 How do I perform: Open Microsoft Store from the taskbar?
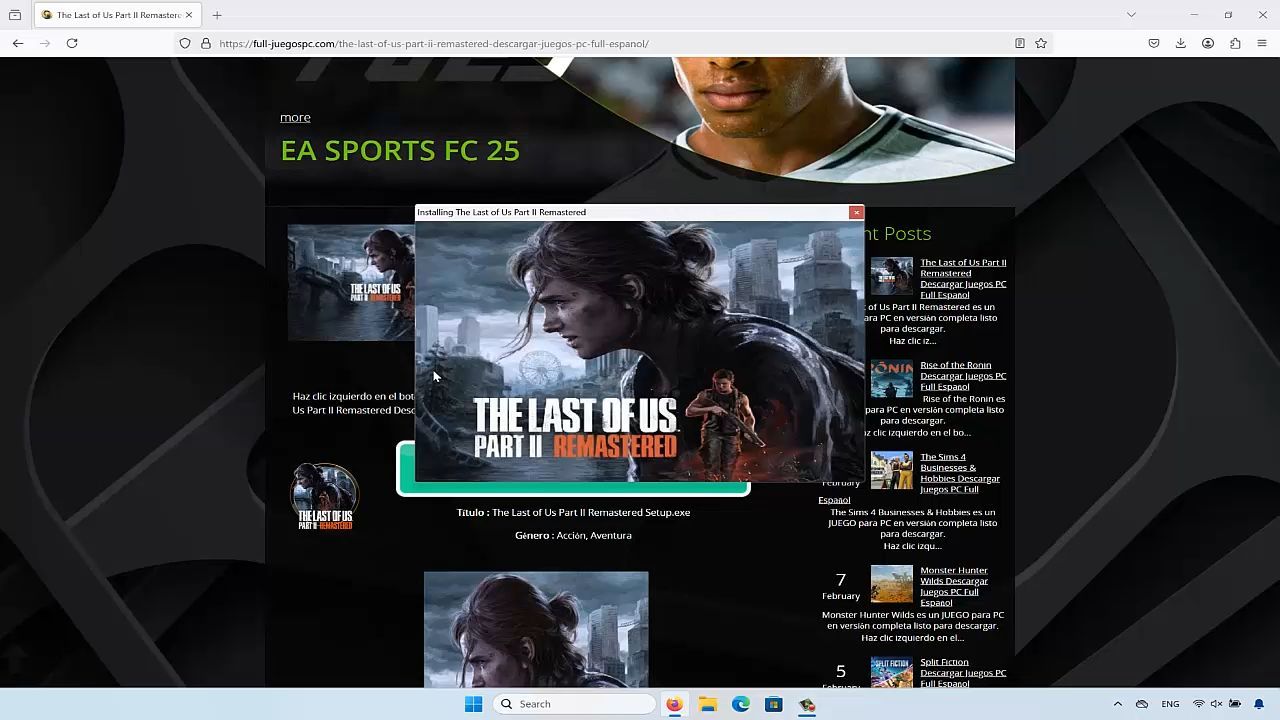coord(774,704)
